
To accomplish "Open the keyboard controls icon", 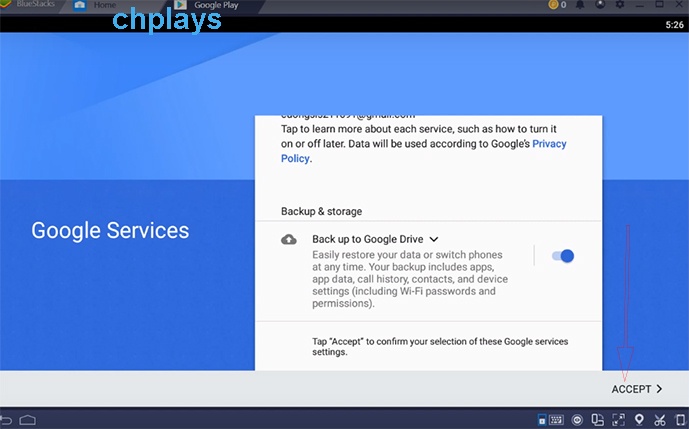I will point(556,420).
